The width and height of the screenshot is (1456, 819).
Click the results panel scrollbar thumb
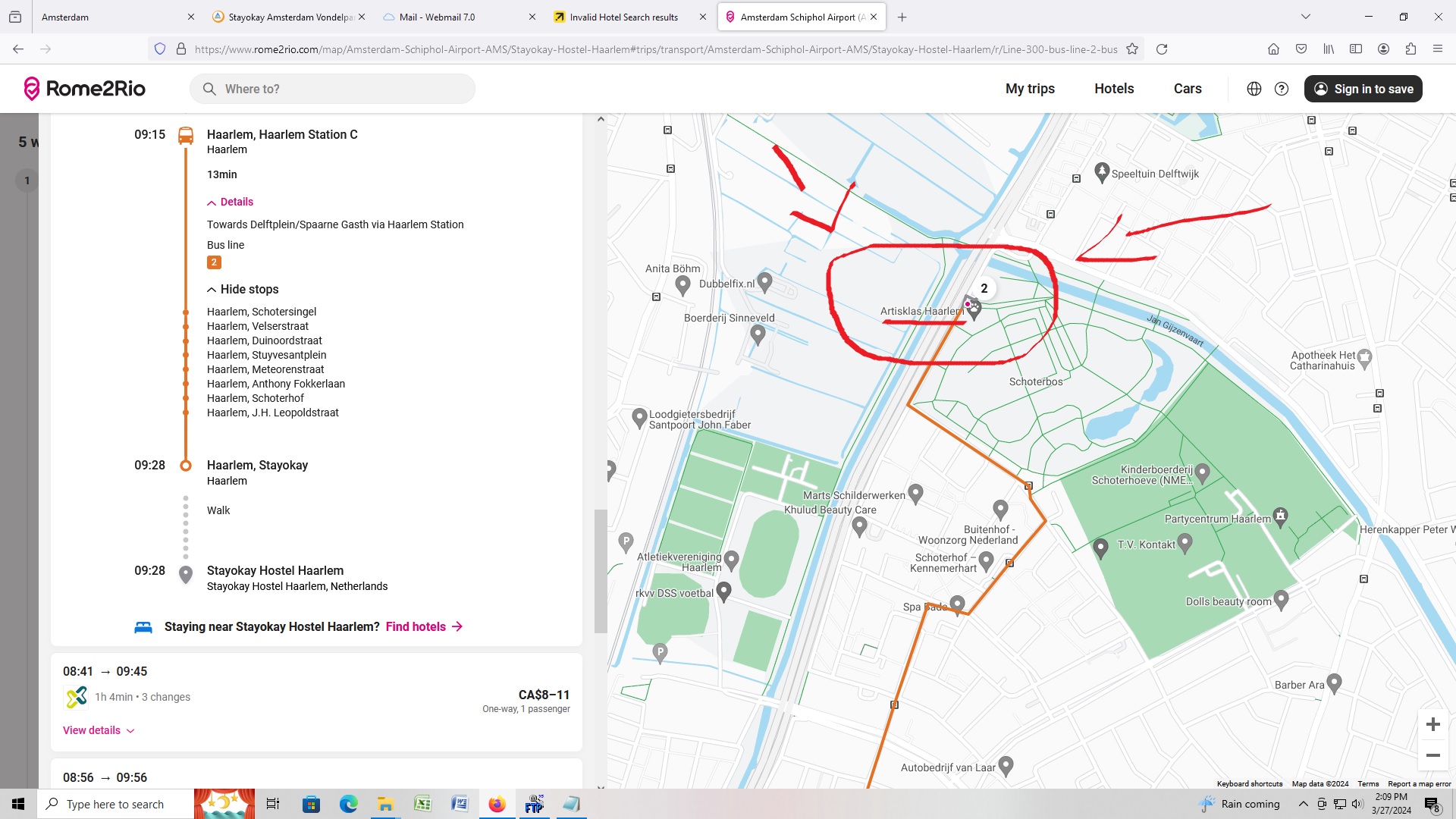click(x=601, y=571)
